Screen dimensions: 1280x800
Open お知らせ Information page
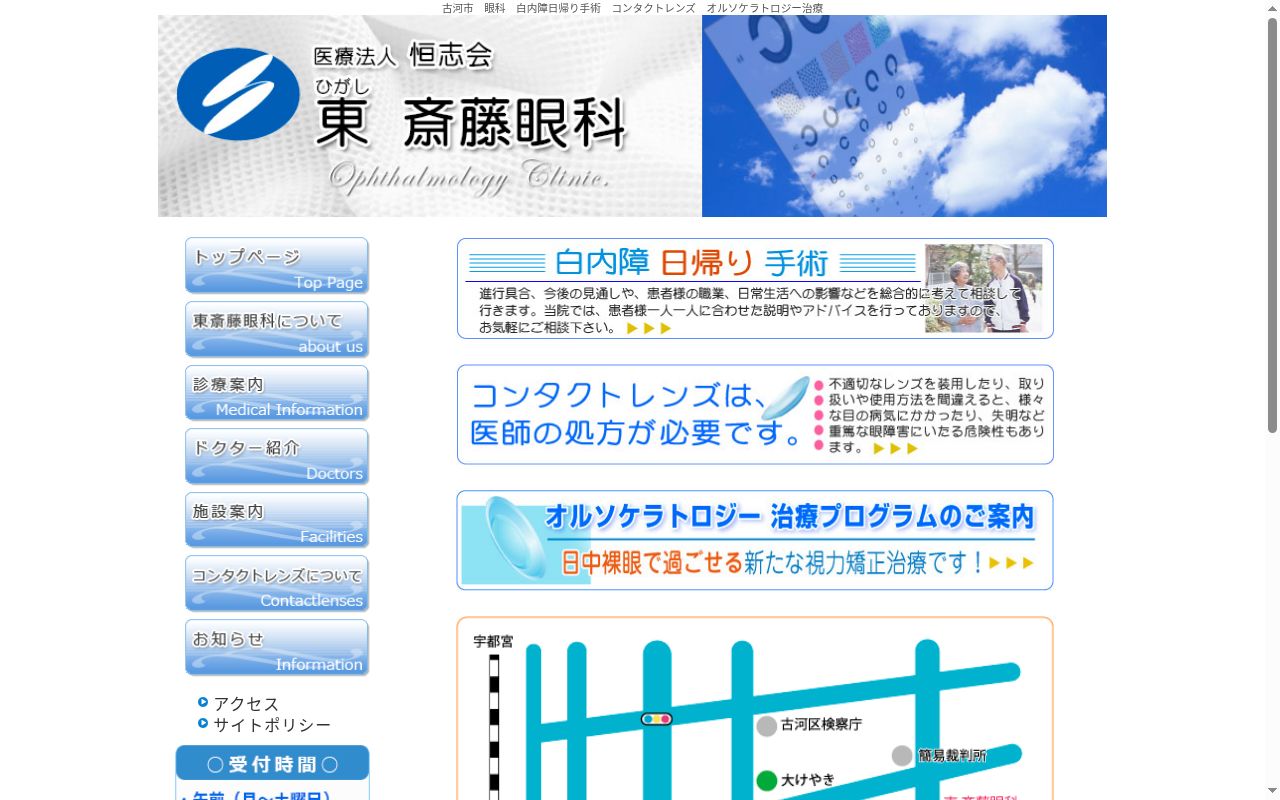[277, 647]
